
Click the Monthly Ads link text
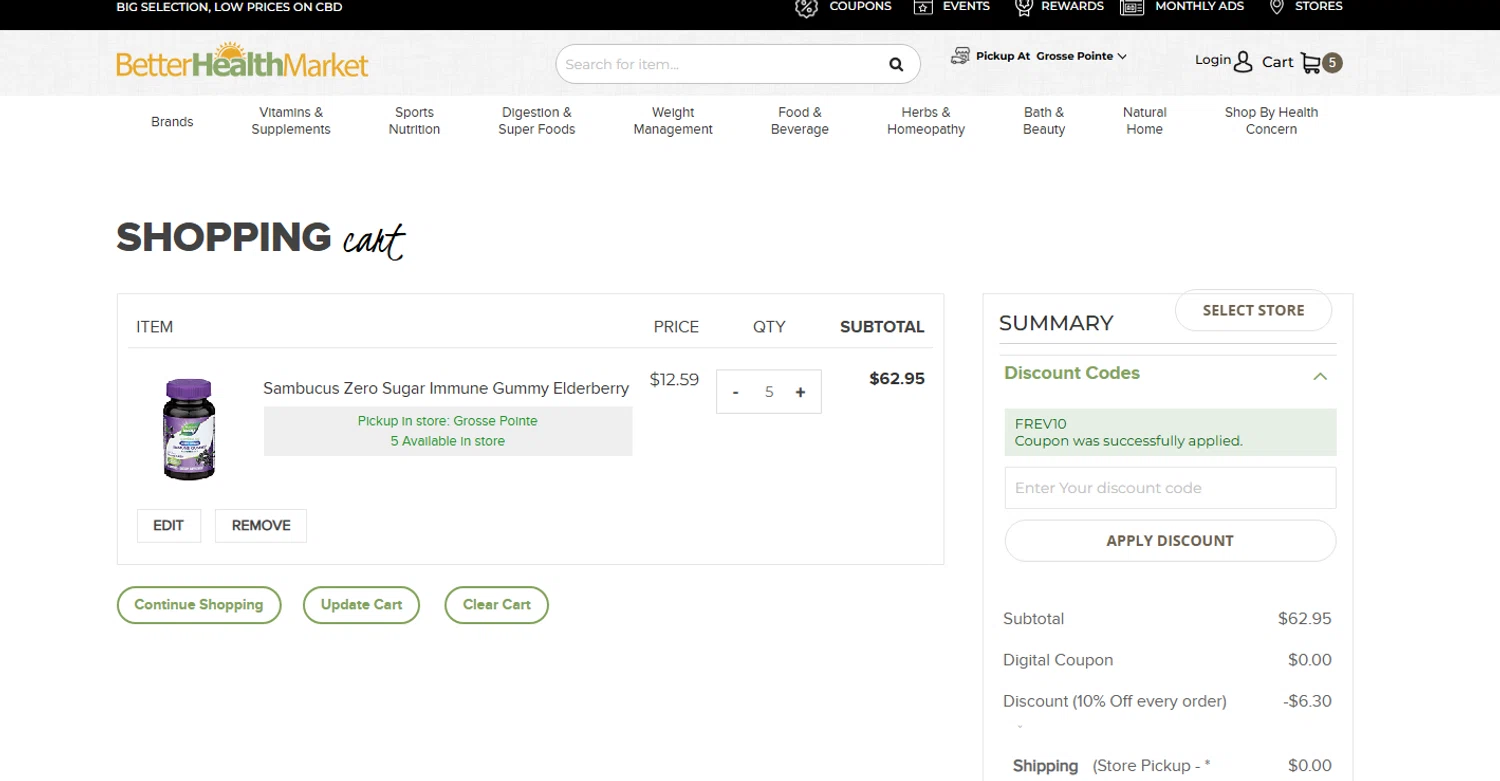(x=1199, y=6)
